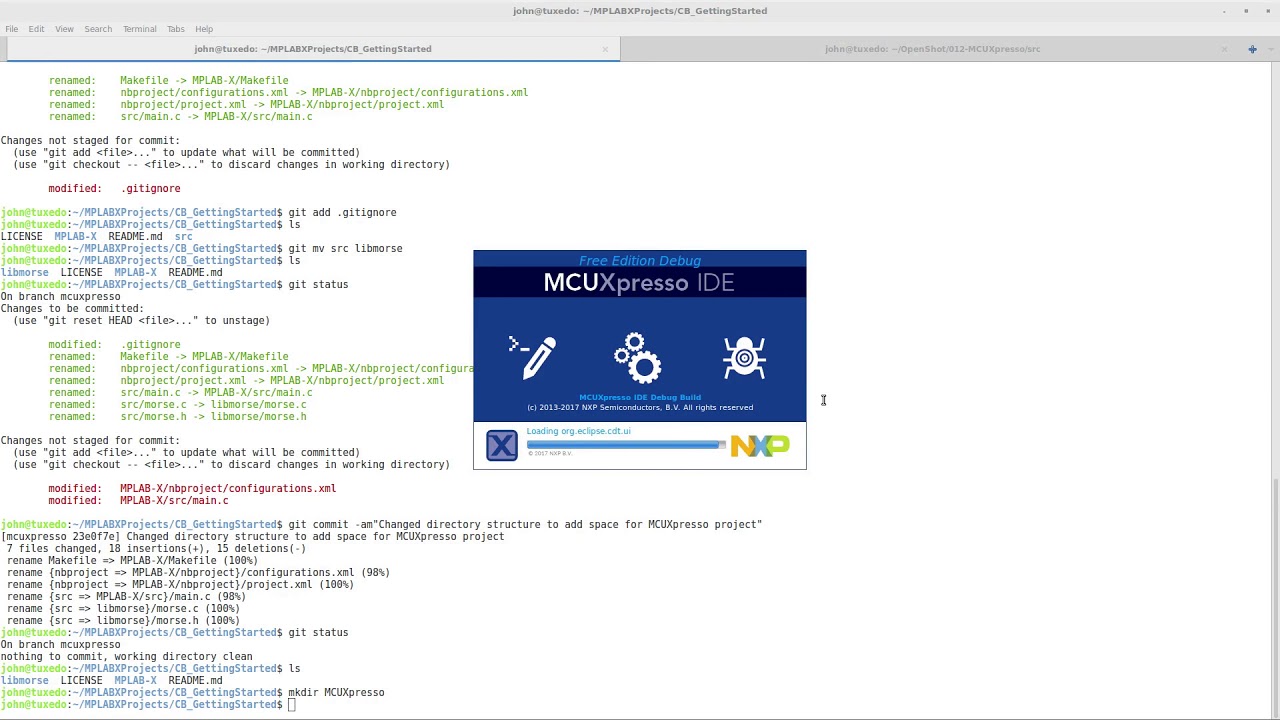
Task: Open the Tabs menu
Action: tap(176, 29)
